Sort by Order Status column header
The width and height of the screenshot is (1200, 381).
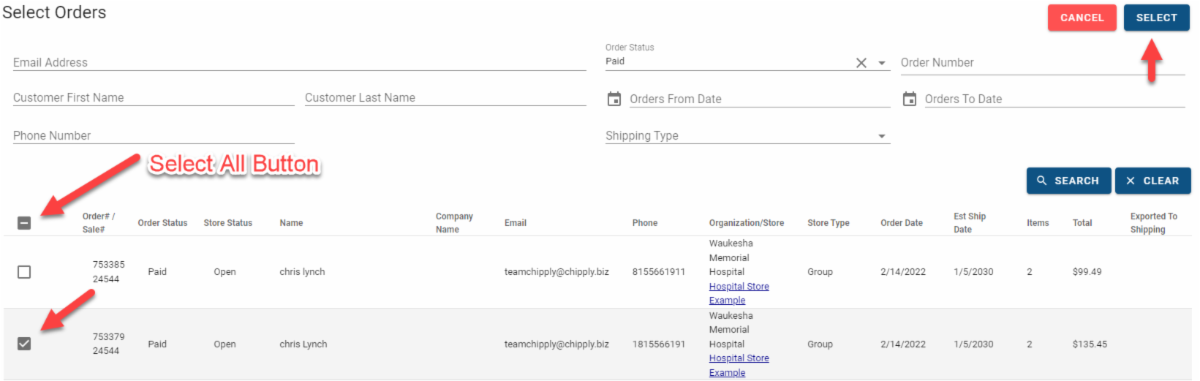coord(162,223)
